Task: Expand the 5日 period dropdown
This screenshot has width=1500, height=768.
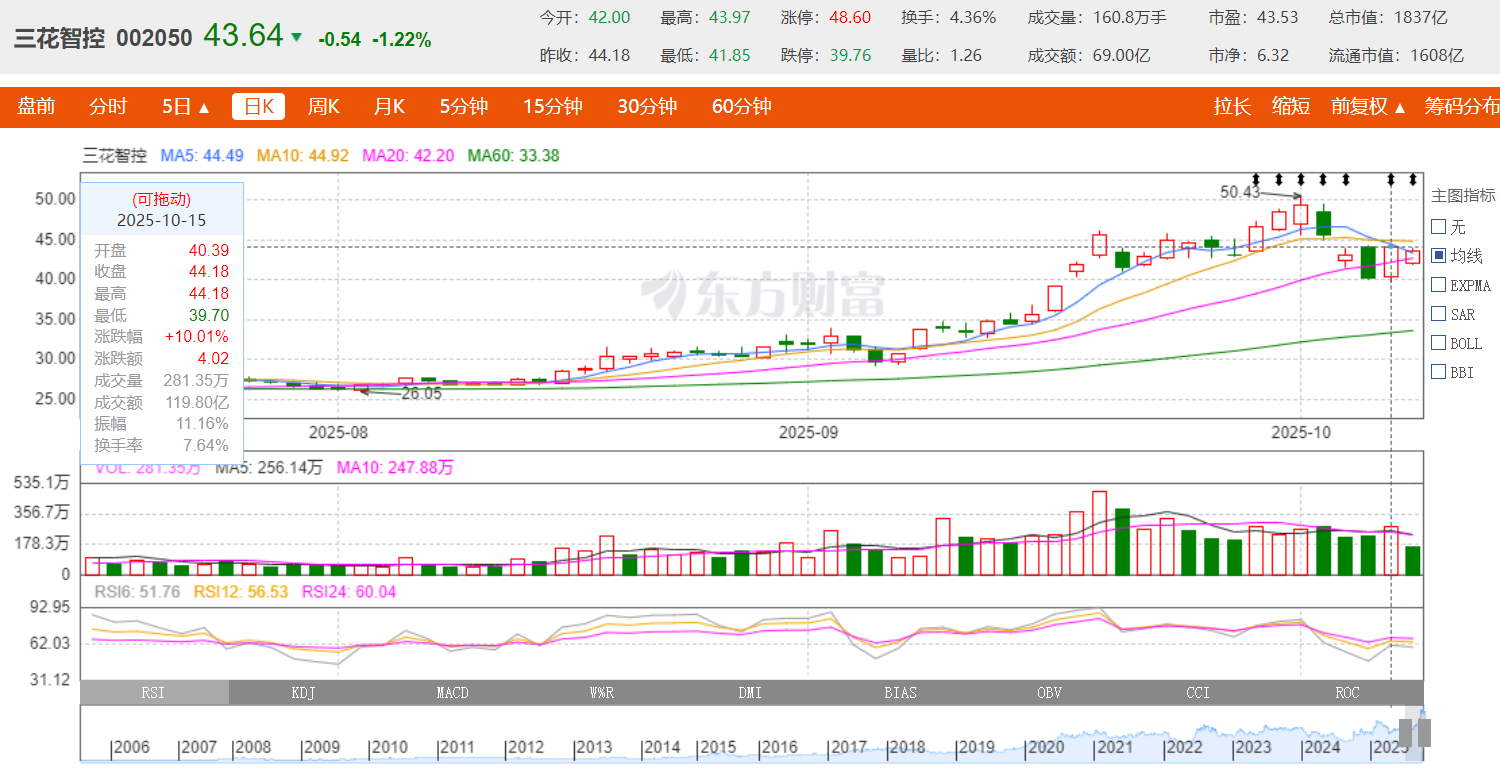Action: coord(186,107)
